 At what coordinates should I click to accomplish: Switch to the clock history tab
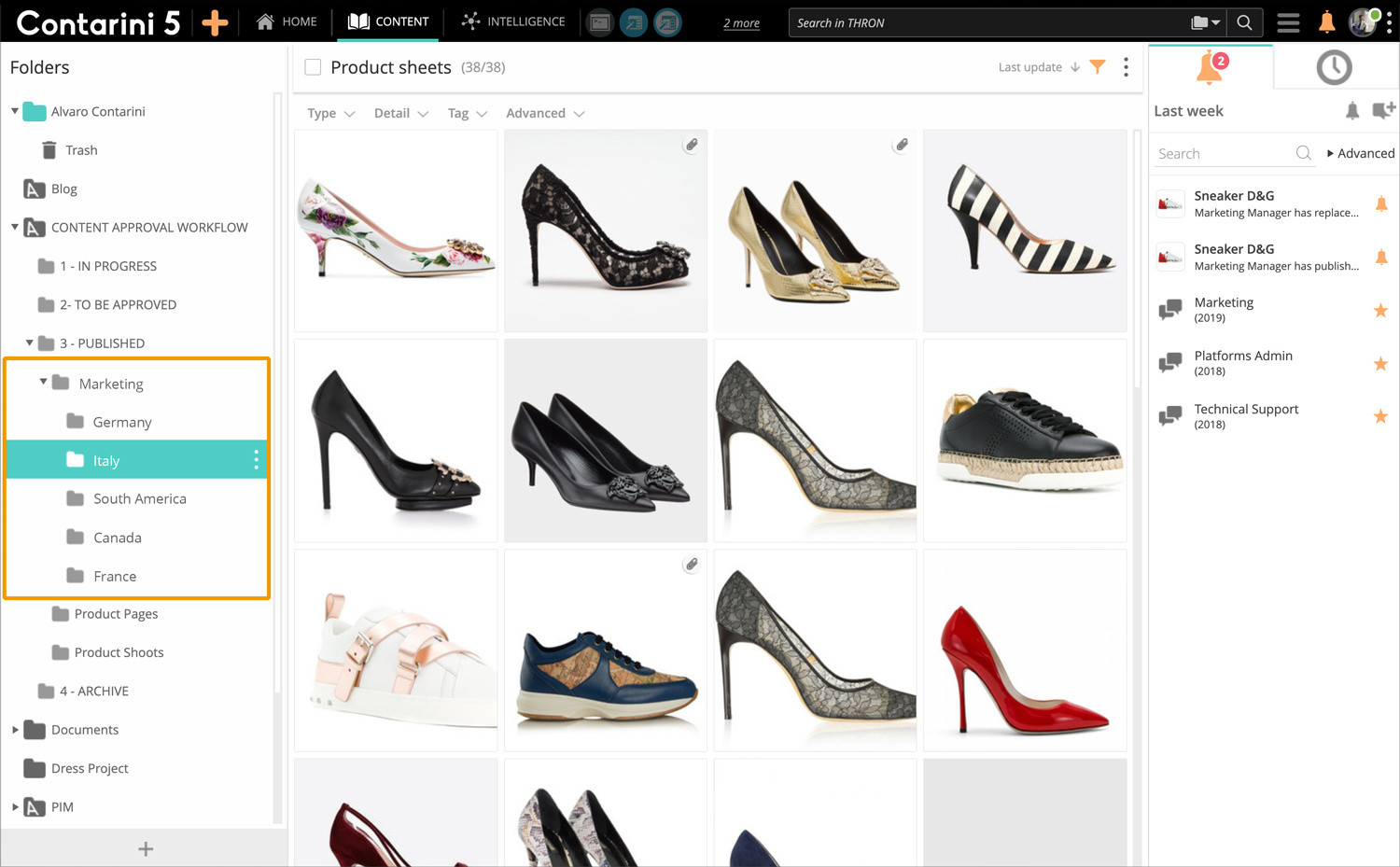(1334, 67)
